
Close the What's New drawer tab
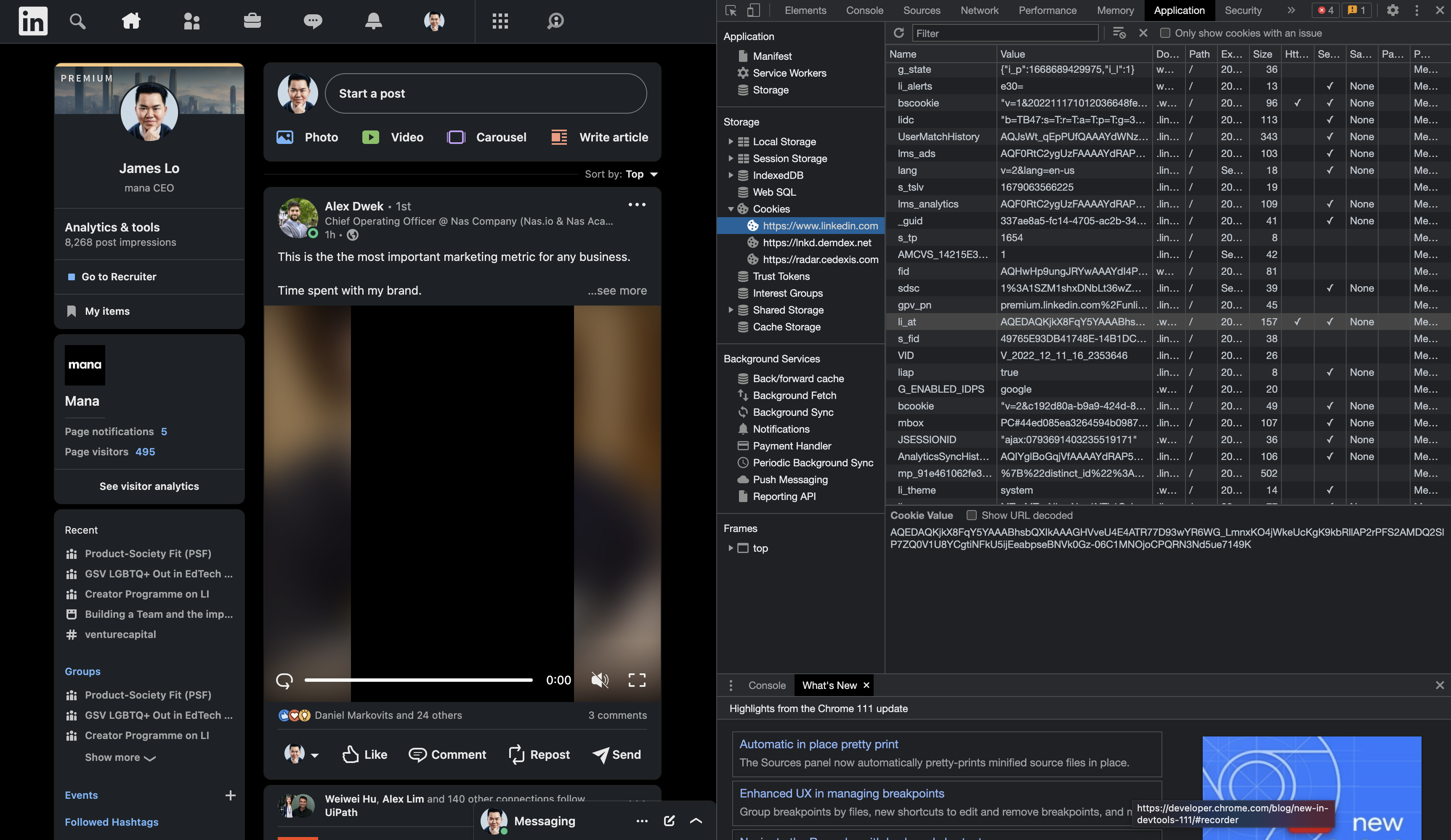865,685
